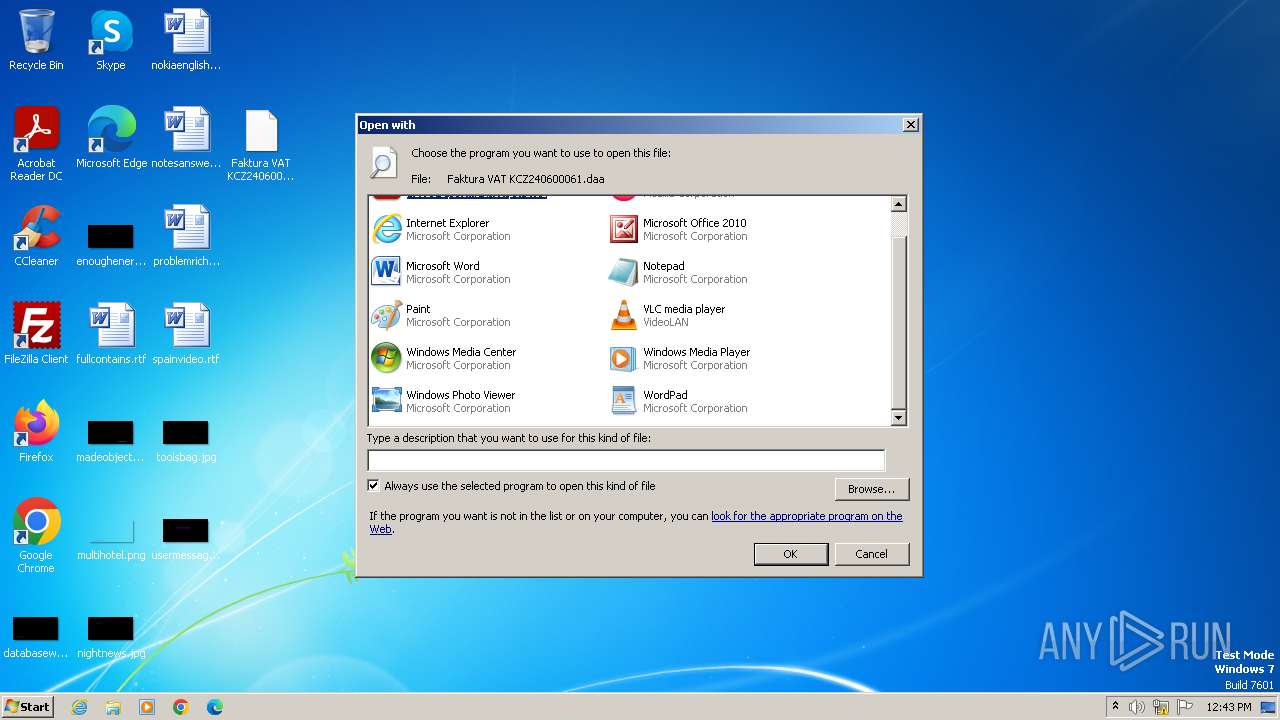The image size is (1280, 720).
Task: Select databasew desktop file
Action: pos(36,638)
